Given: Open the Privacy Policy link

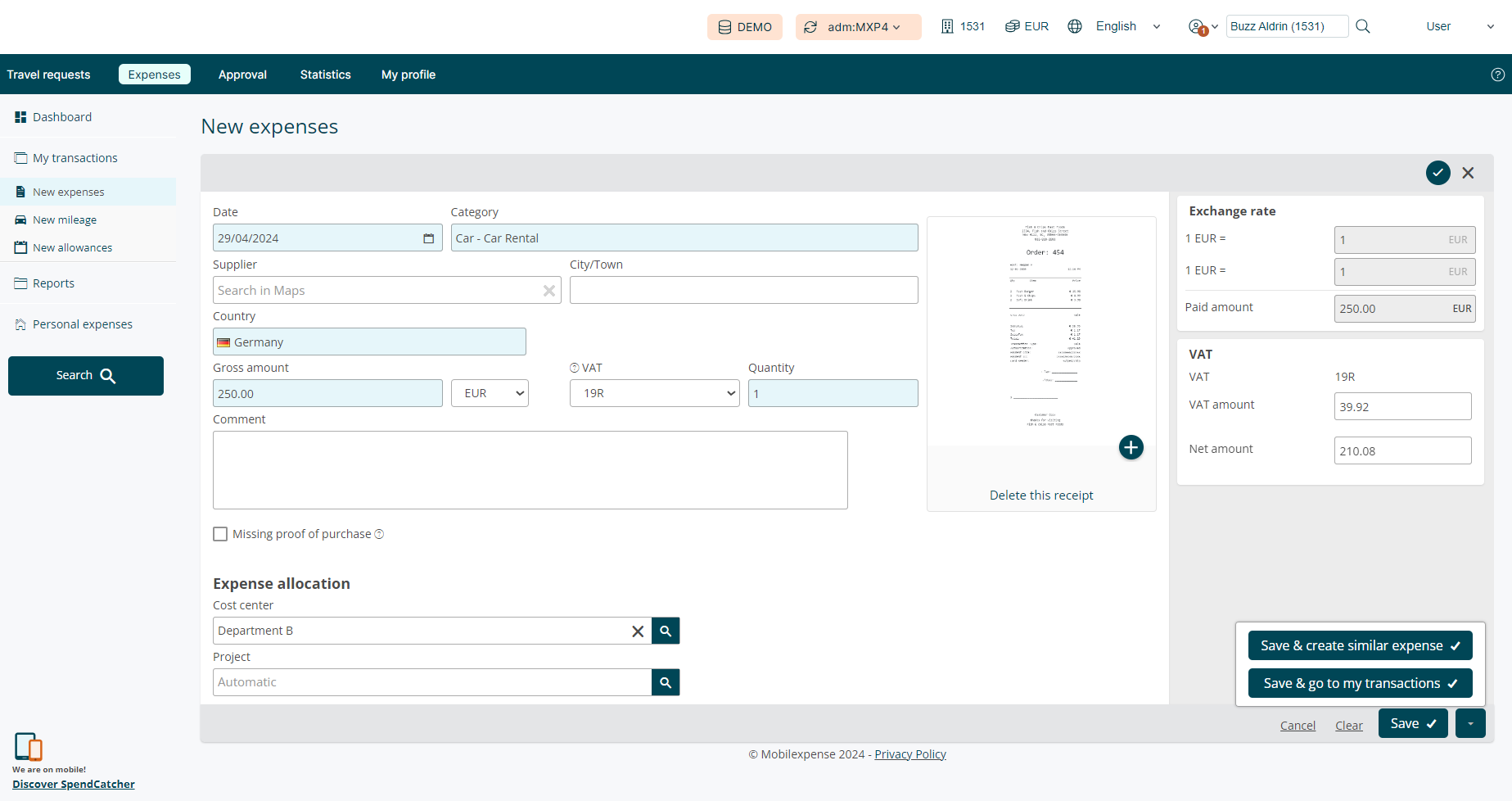Looking at the screenshot, I should tap(909, 754).
